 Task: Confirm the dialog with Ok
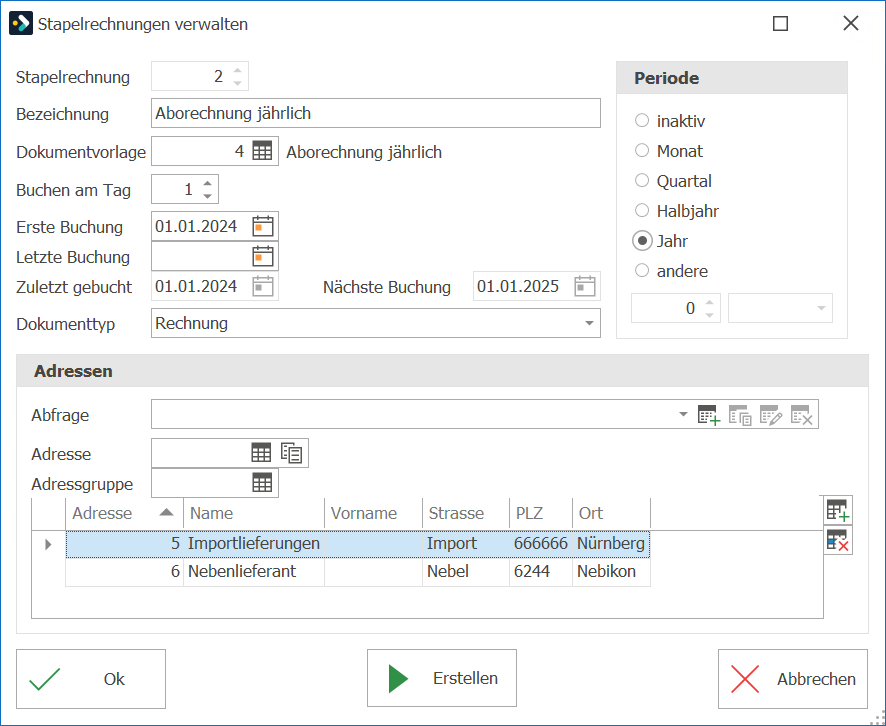(91, 679)
